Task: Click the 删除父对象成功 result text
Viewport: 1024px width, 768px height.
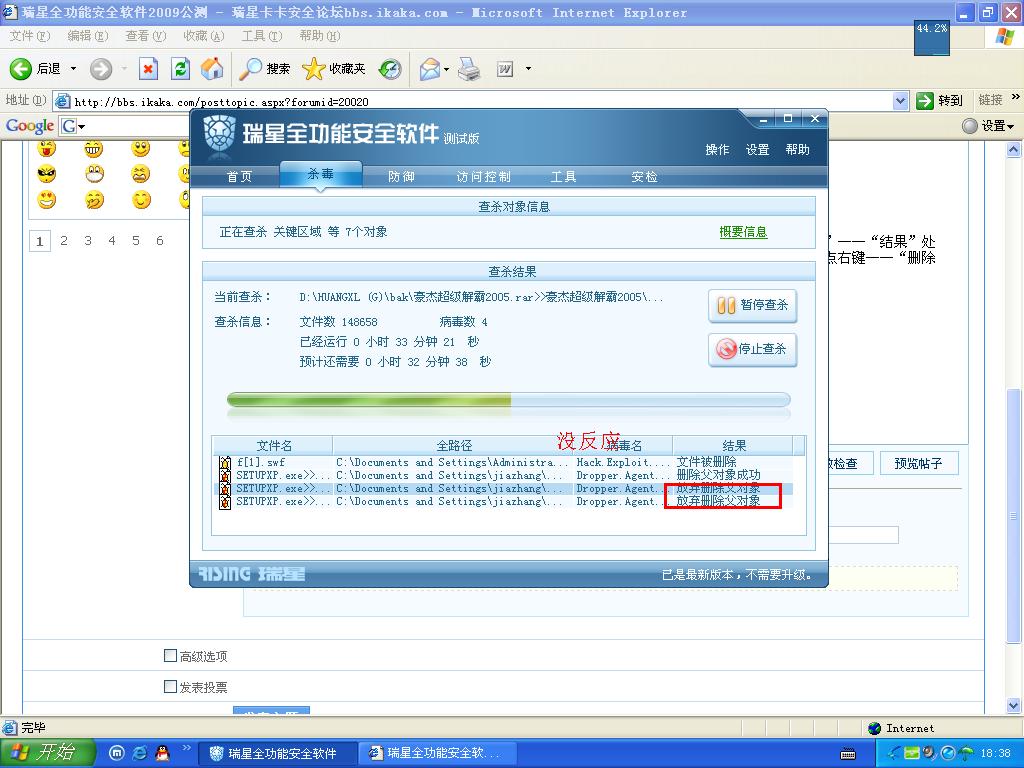Action: coord(718,475)
